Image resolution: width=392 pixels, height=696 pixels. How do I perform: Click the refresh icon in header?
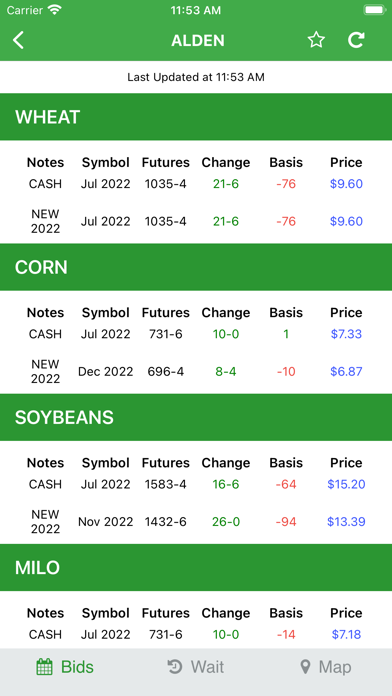(x=356, y=40)
